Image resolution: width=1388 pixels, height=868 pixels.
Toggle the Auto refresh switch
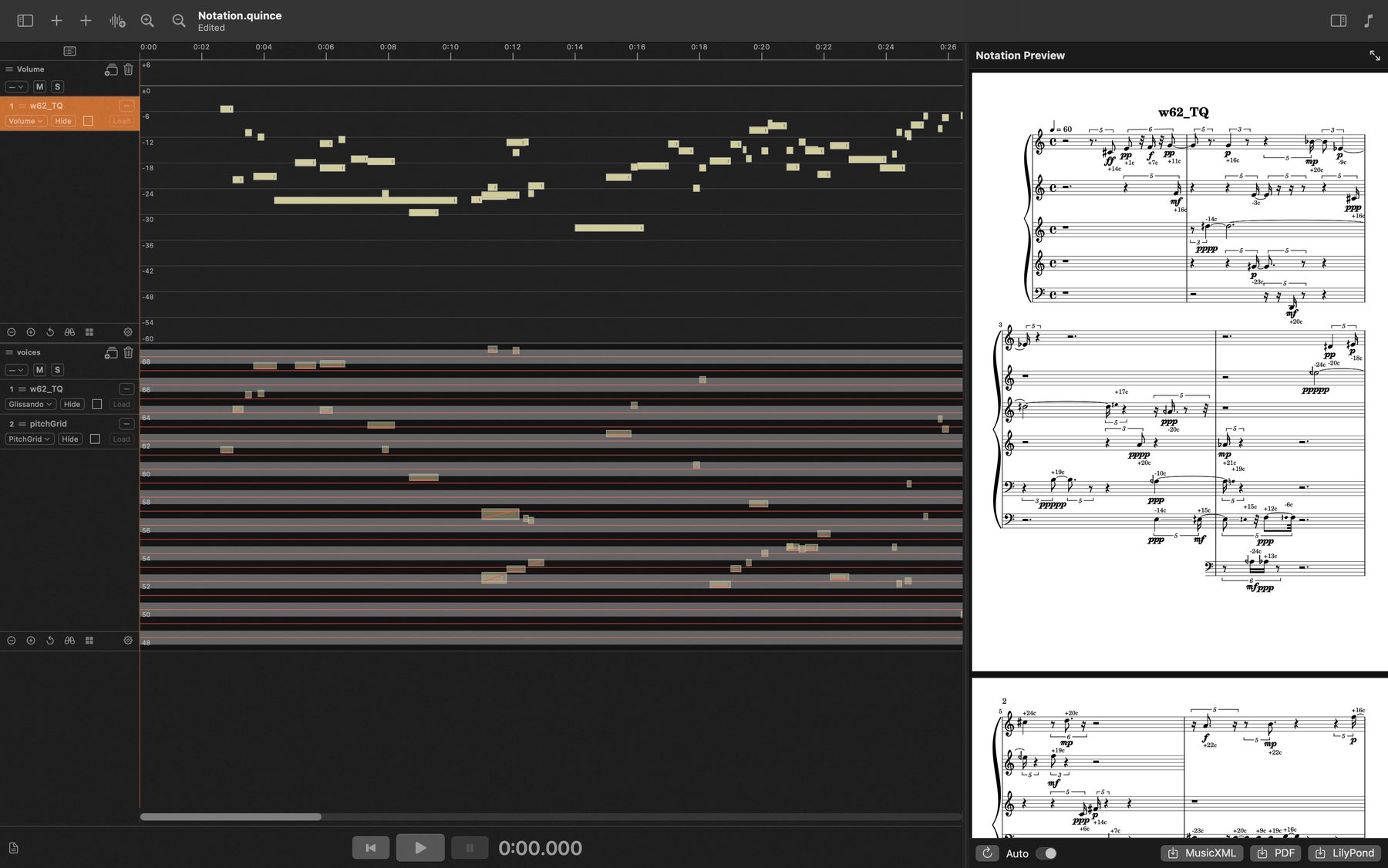(x=1046, y=853)
